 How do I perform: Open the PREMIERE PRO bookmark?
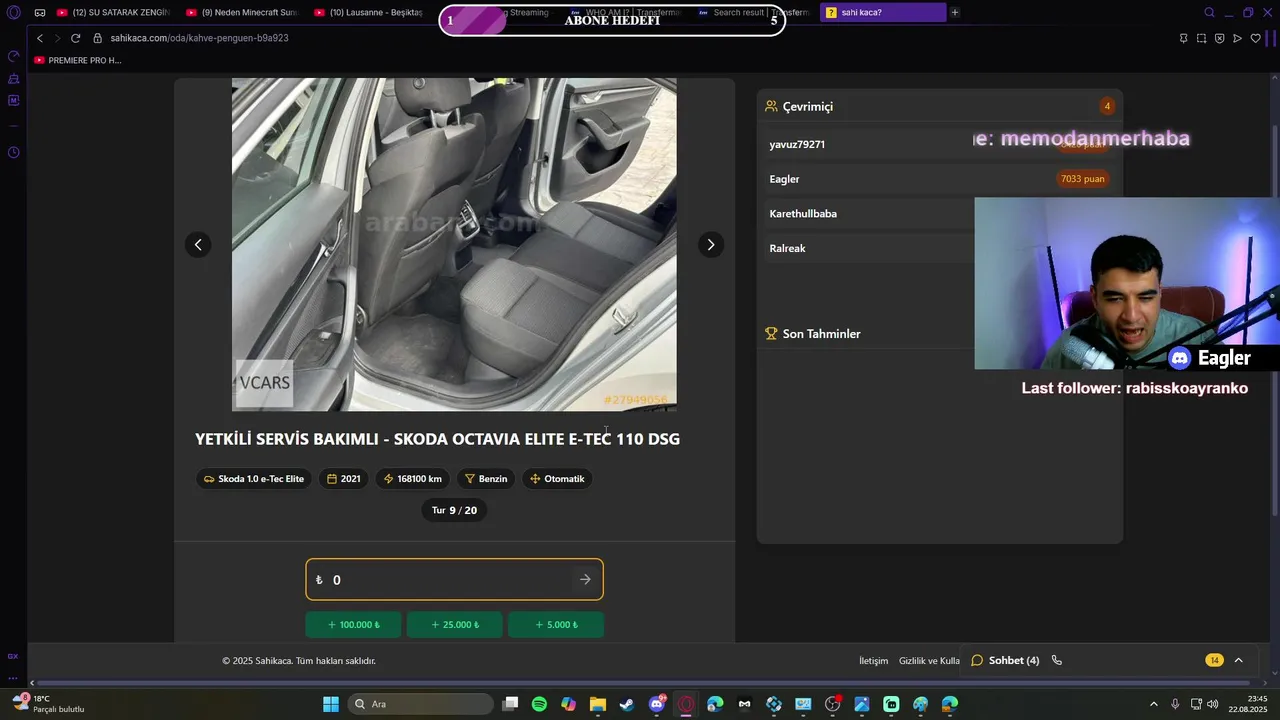tap(78, 60)
